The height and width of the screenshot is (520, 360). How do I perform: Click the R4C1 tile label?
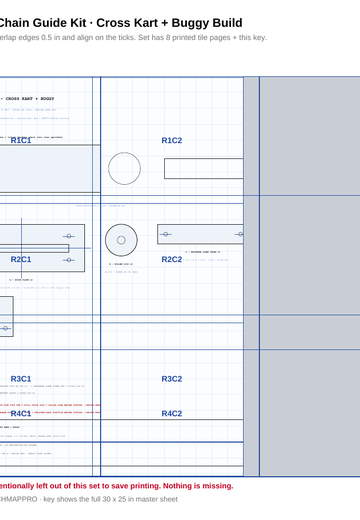[21, 414]
